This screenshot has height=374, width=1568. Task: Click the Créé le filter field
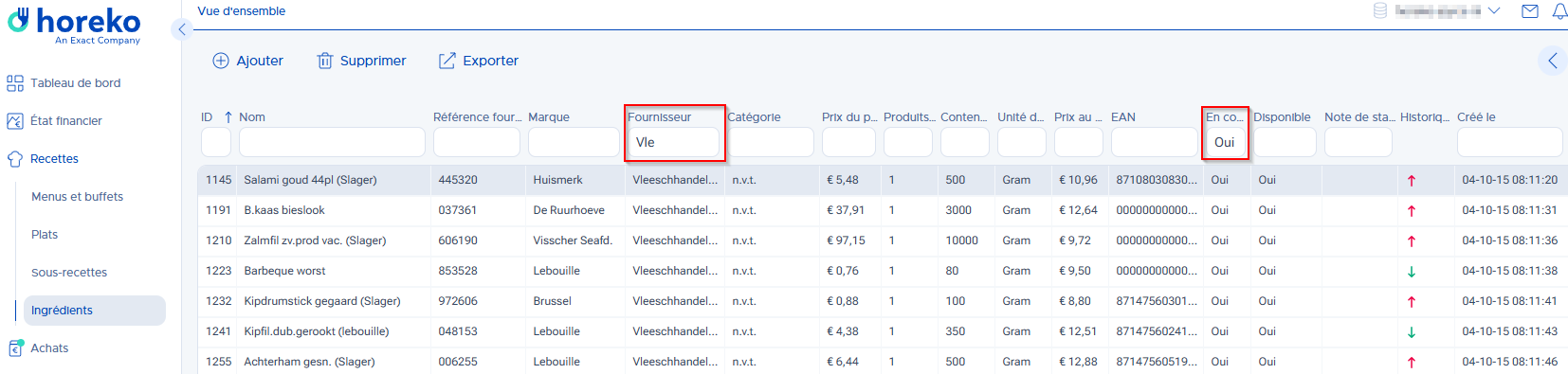(1510, 142)
